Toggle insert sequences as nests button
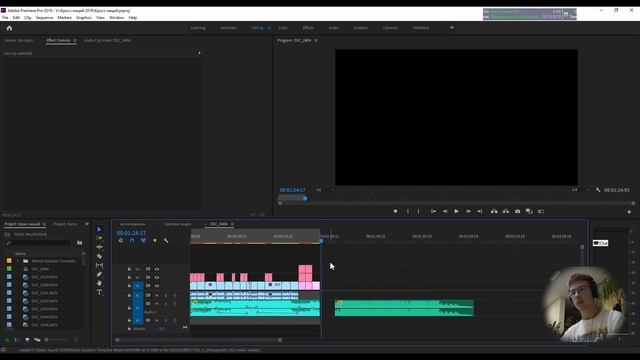640x360 pixels. [121, 240]
